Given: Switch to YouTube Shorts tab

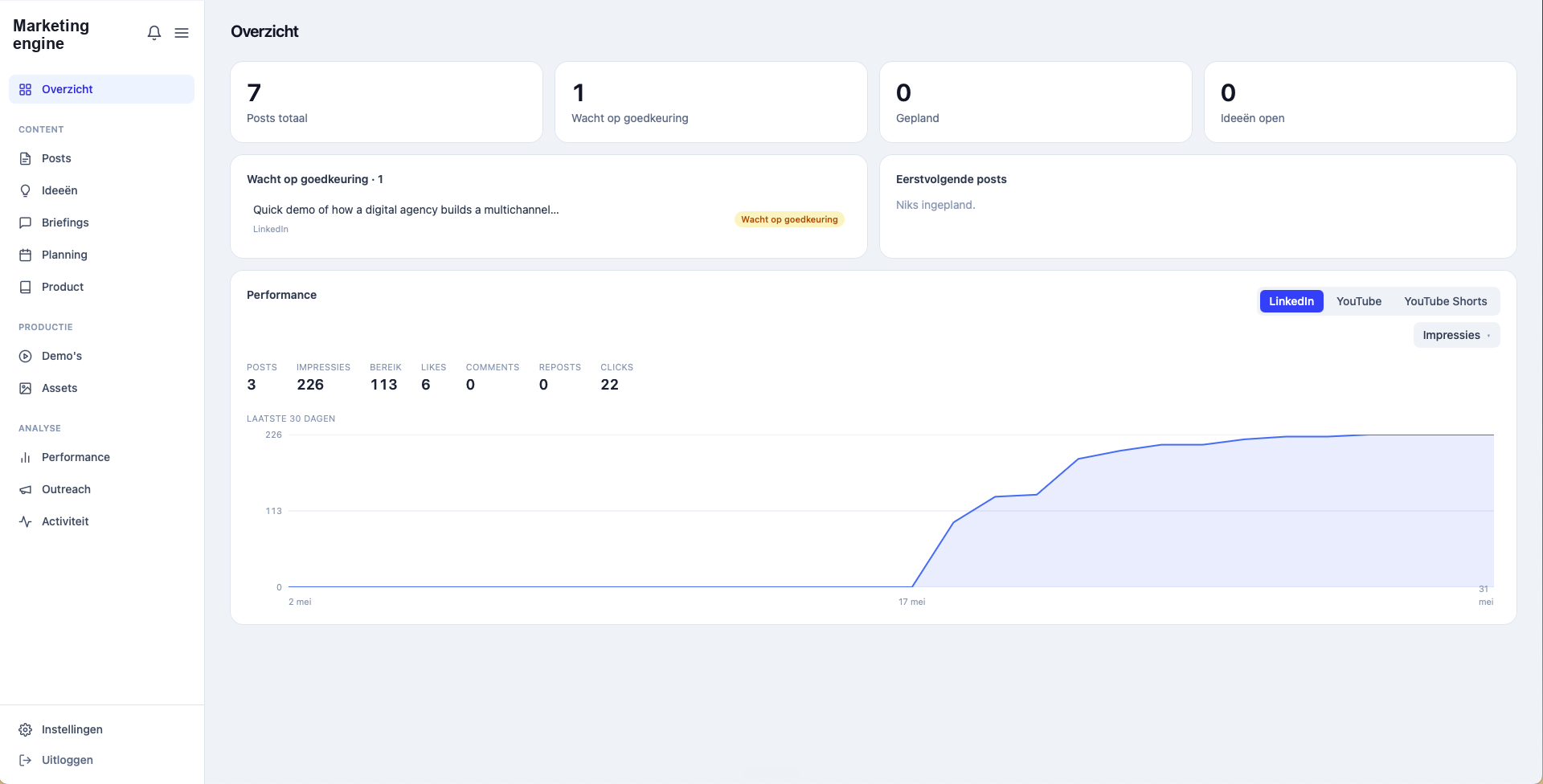Looking at the screenshot, I should point(1445,301).
